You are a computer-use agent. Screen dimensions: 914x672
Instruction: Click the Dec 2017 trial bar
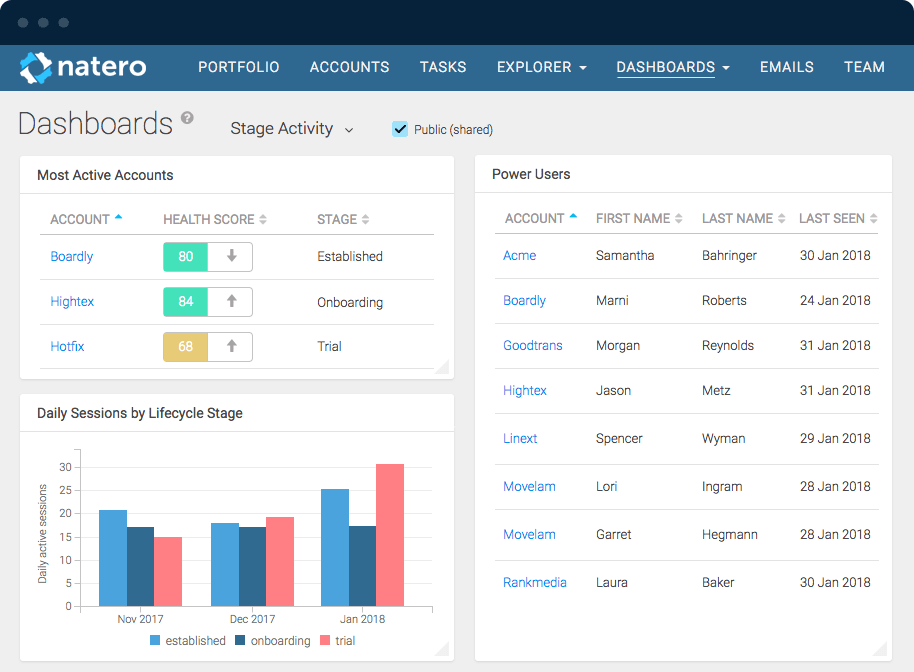click(x=280, y=561)
